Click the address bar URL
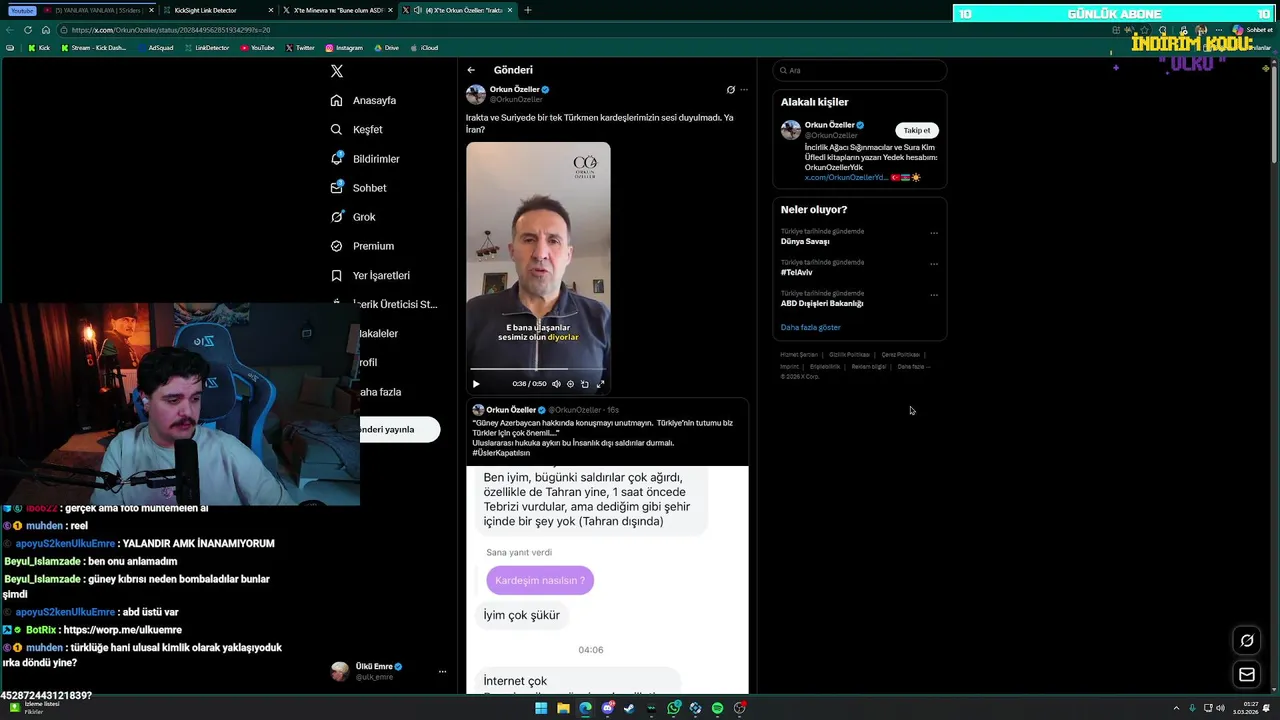 171,30
